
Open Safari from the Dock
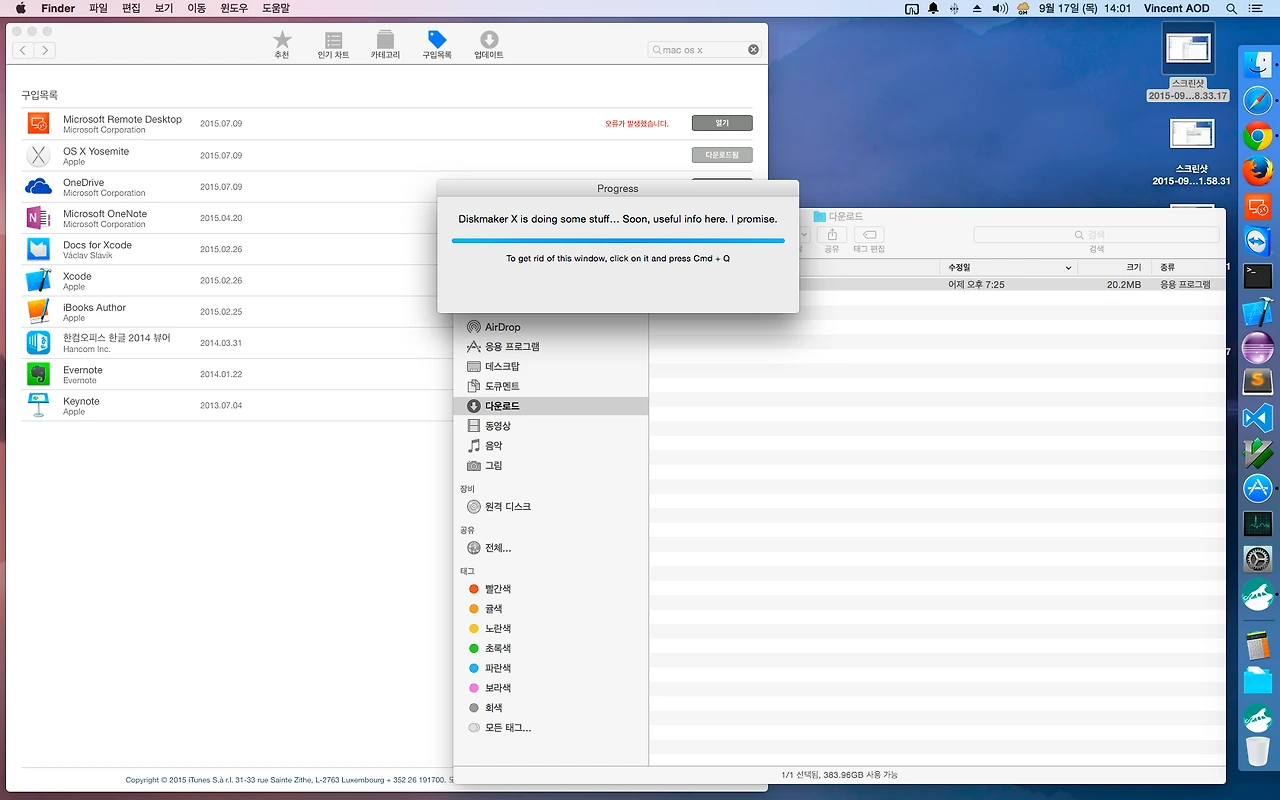pyautogui.click(x=1258, y=101)
